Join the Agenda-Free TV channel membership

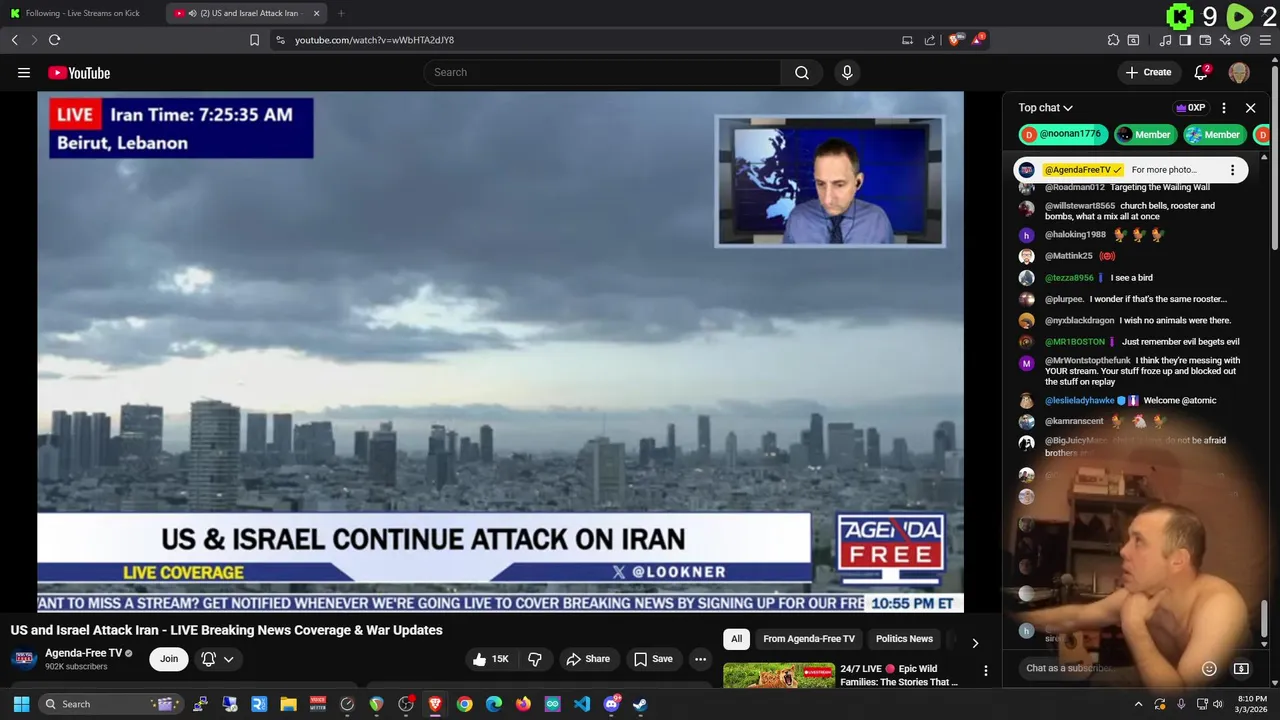169,659
